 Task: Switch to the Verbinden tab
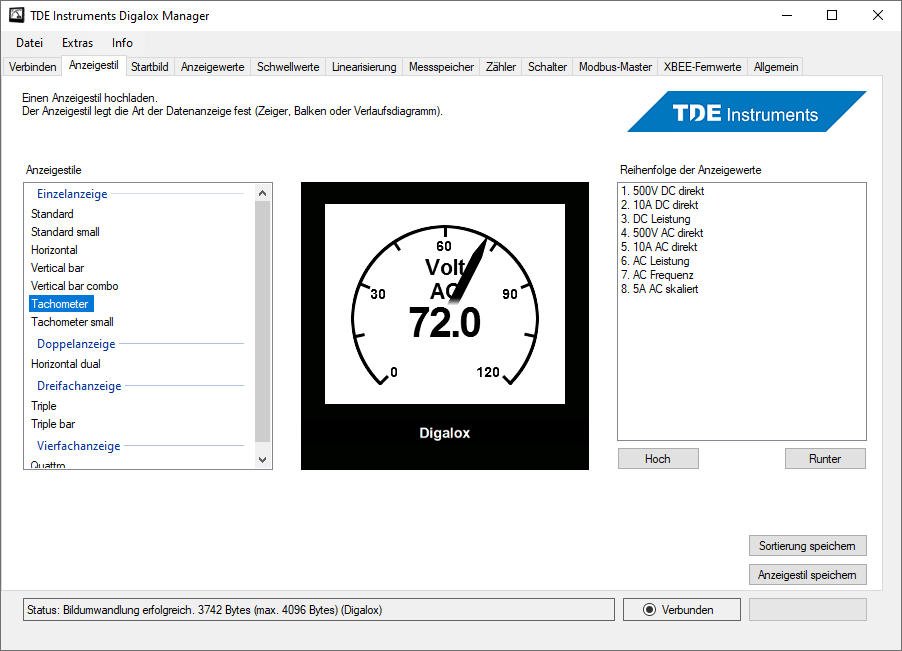(33, 67)
